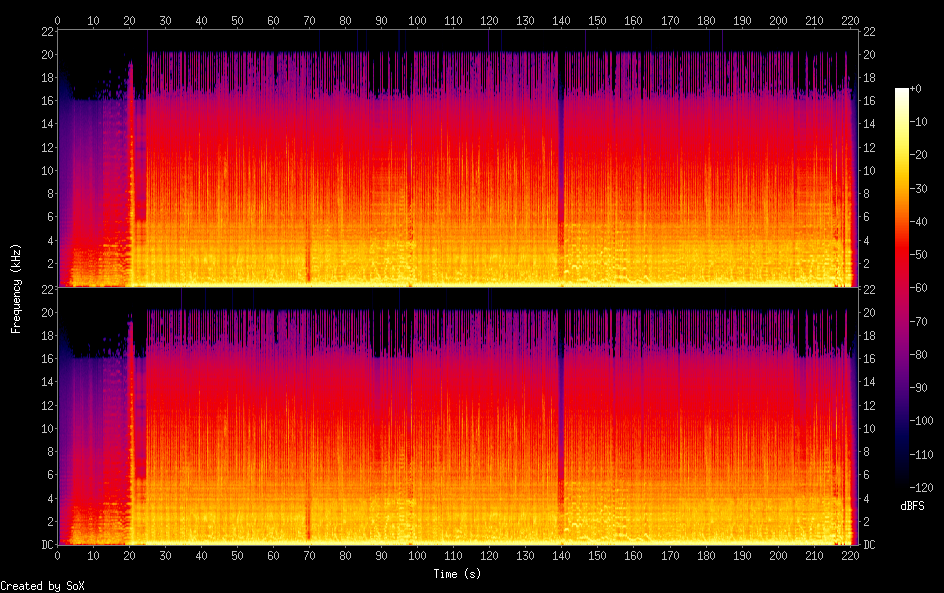Select the "-70" value on the color scale
Viewport: 944px width, 593px height.
(918, 321)
